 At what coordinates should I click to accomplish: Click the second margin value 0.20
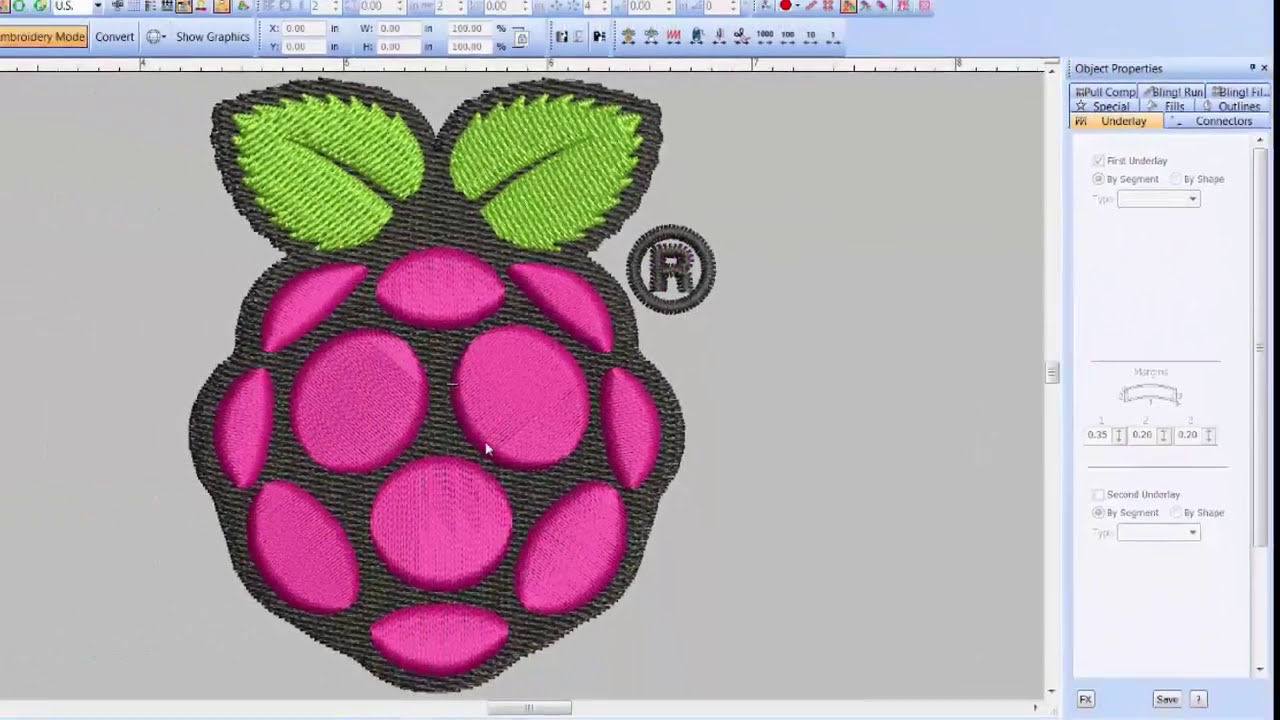1142,435
